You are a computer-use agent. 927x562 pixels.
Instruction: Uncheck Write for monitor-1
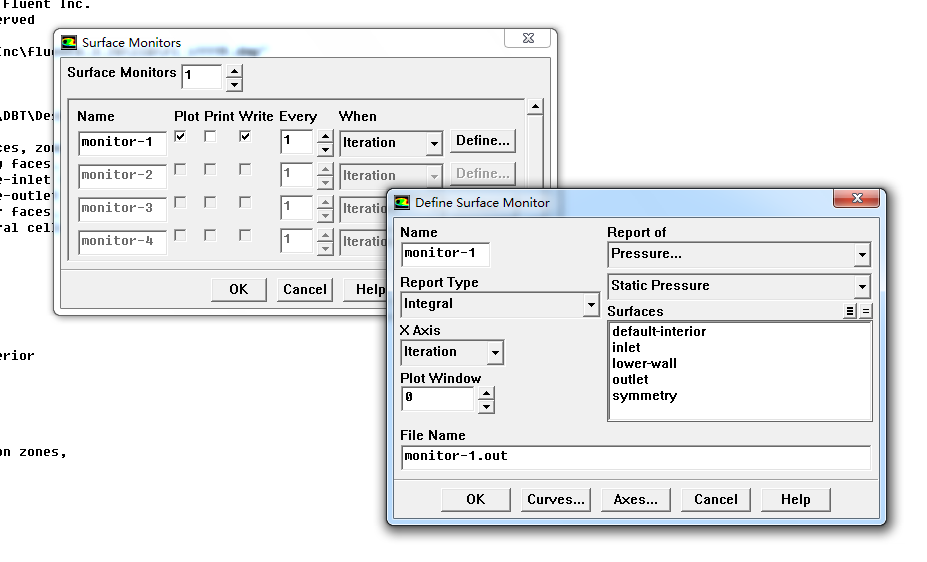point(245,137)
